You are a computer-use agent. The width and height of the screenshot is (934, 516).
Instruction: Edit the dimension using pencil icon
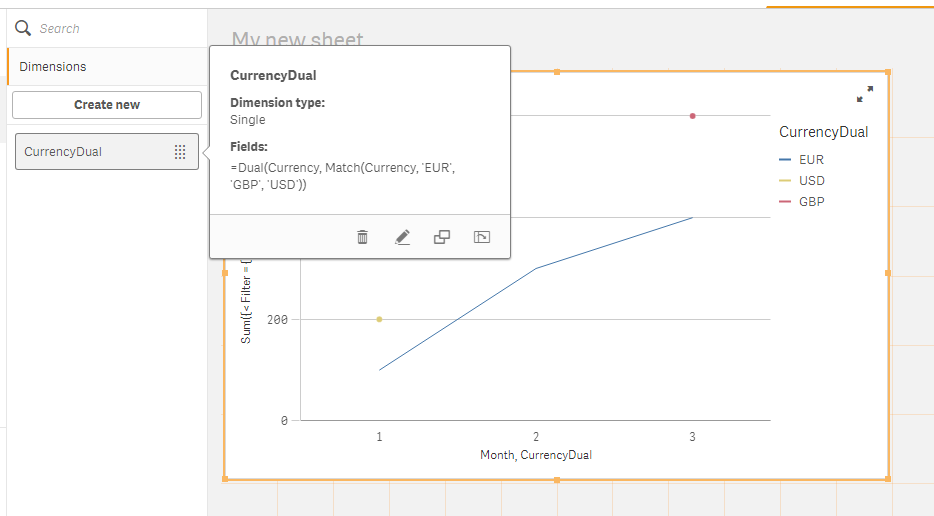coord(403,237)
